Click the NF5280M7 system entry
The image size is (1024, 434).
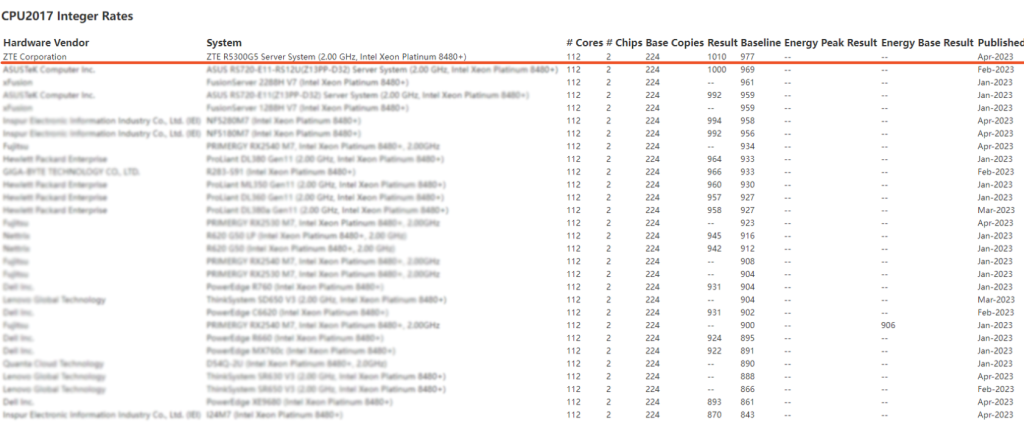tap(283, 121)
